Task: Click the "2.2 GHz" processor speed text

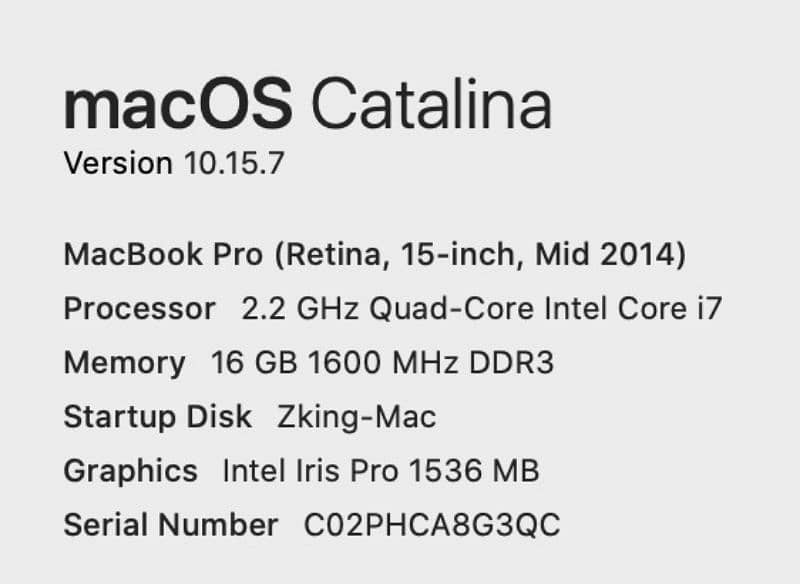Action: pyautogui.click(x=301, y=308)
